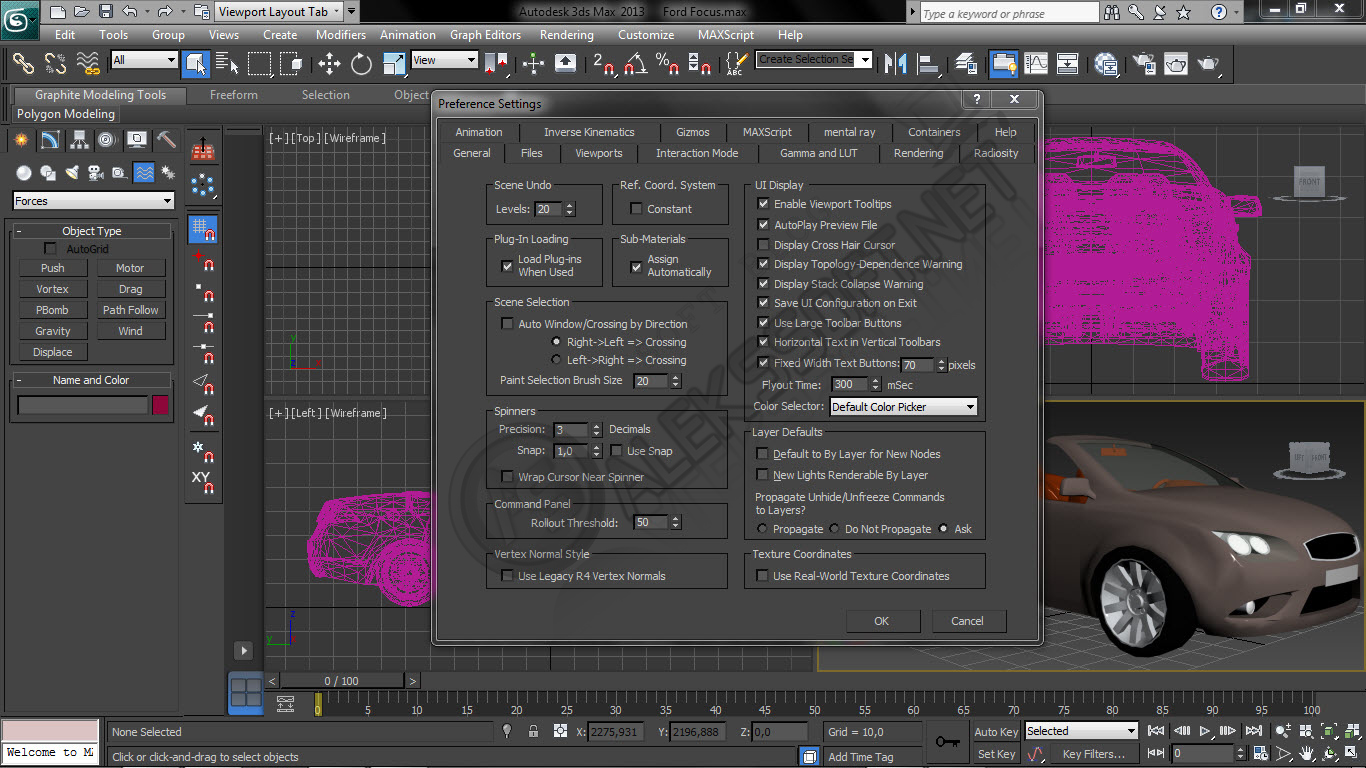Click the Select Object arrow tool
The image size is (1366, 768).
point(195,64)
